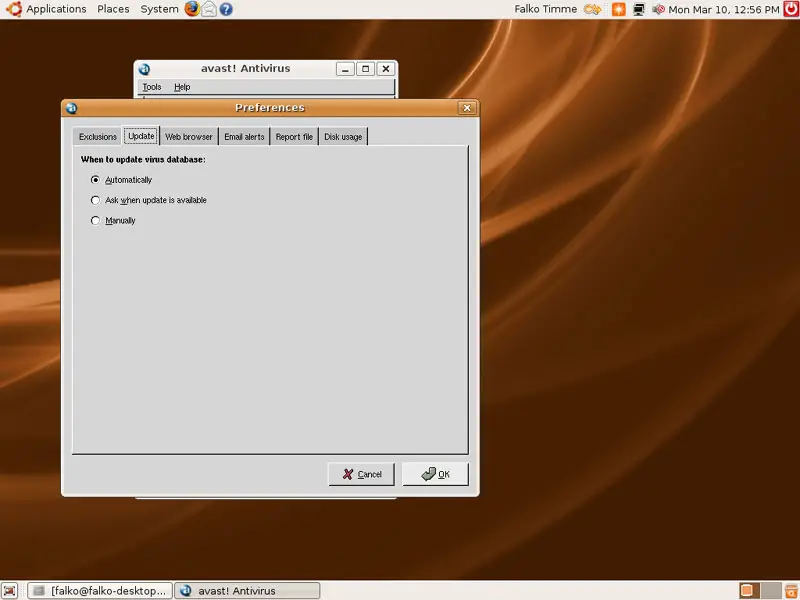Confirm preferences with OK button

coord(435,474)
